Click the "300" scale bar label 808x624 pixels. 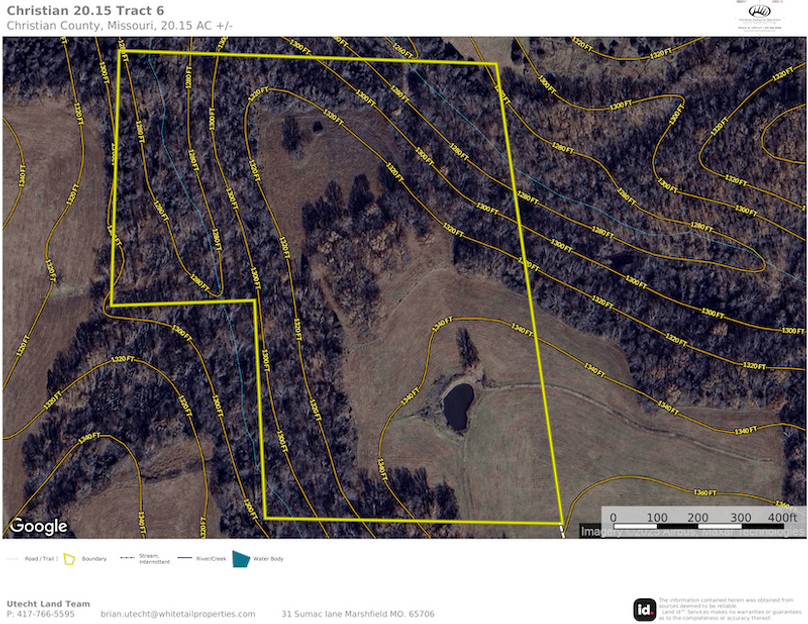(x=740, y=517)
